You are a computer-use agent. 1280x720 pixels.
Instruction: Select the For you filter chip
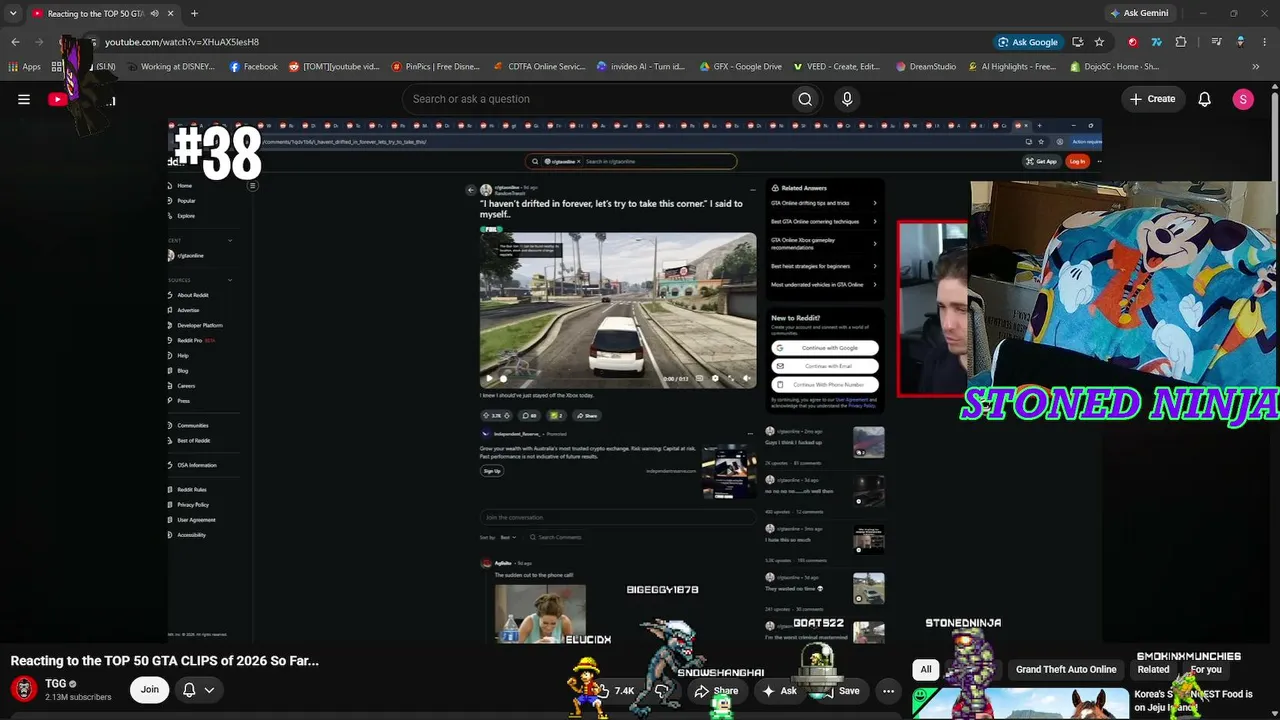(1206, 670)
